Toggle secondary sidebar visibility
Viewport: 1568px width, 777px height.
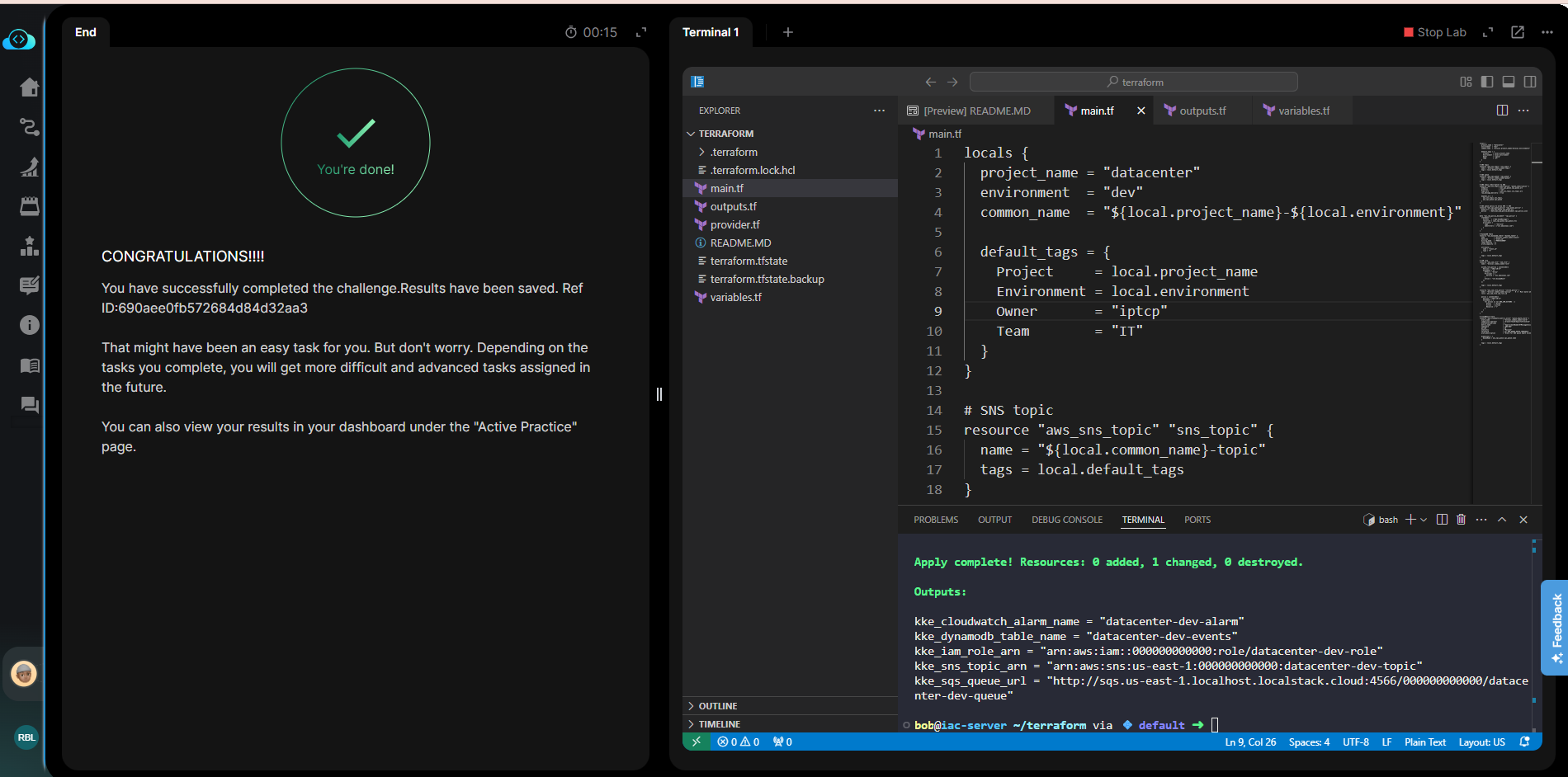[1530, 82]
